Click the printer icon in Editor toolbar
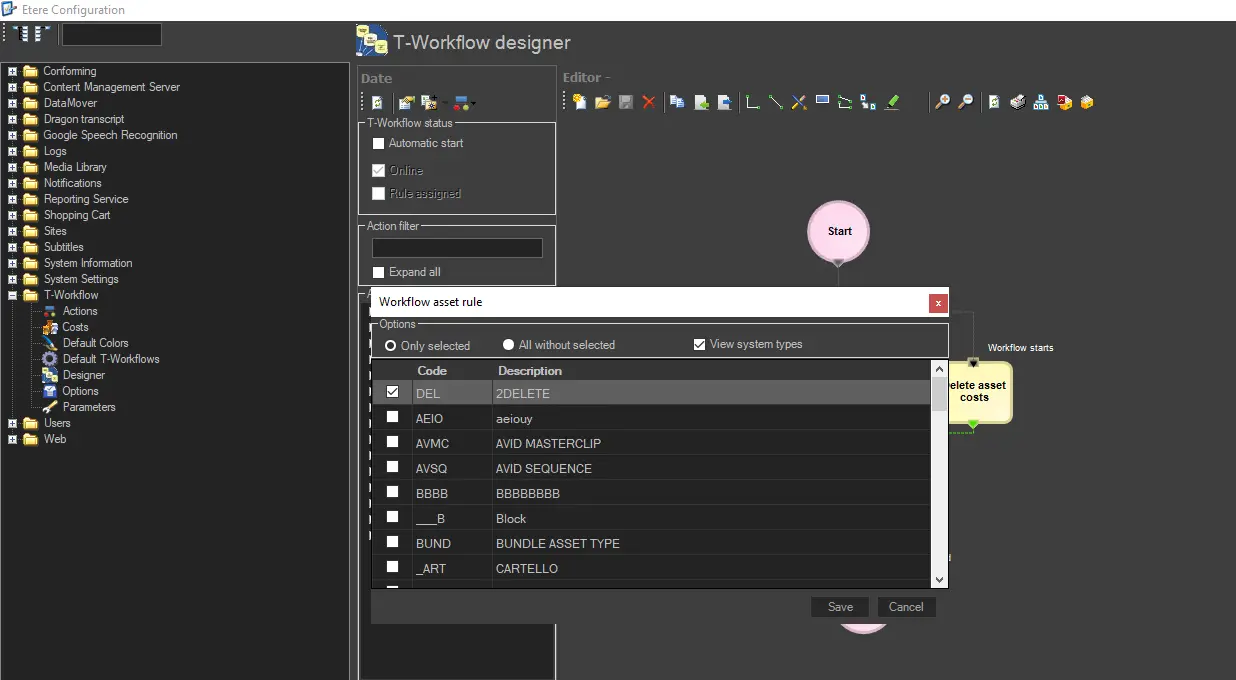 tap(1017, 102)
